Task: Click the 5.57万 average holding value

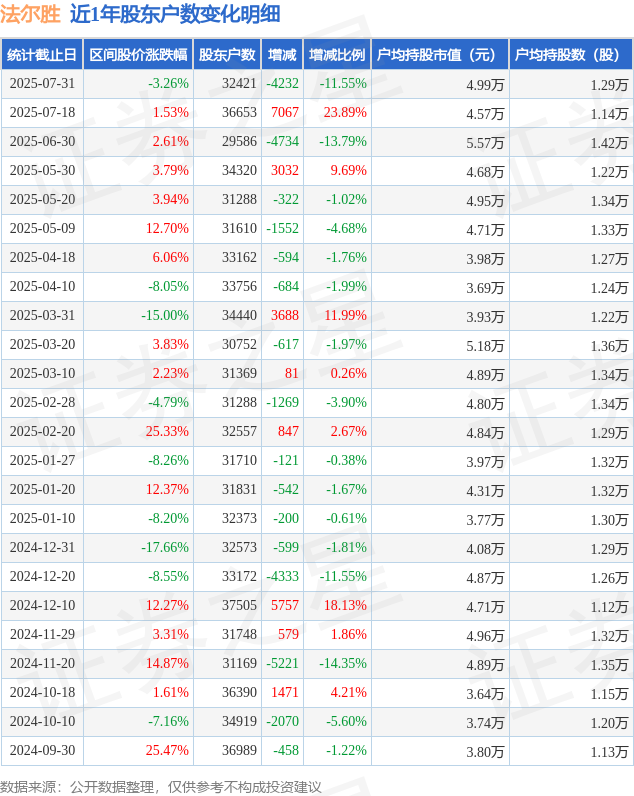Action: point(485,142)
